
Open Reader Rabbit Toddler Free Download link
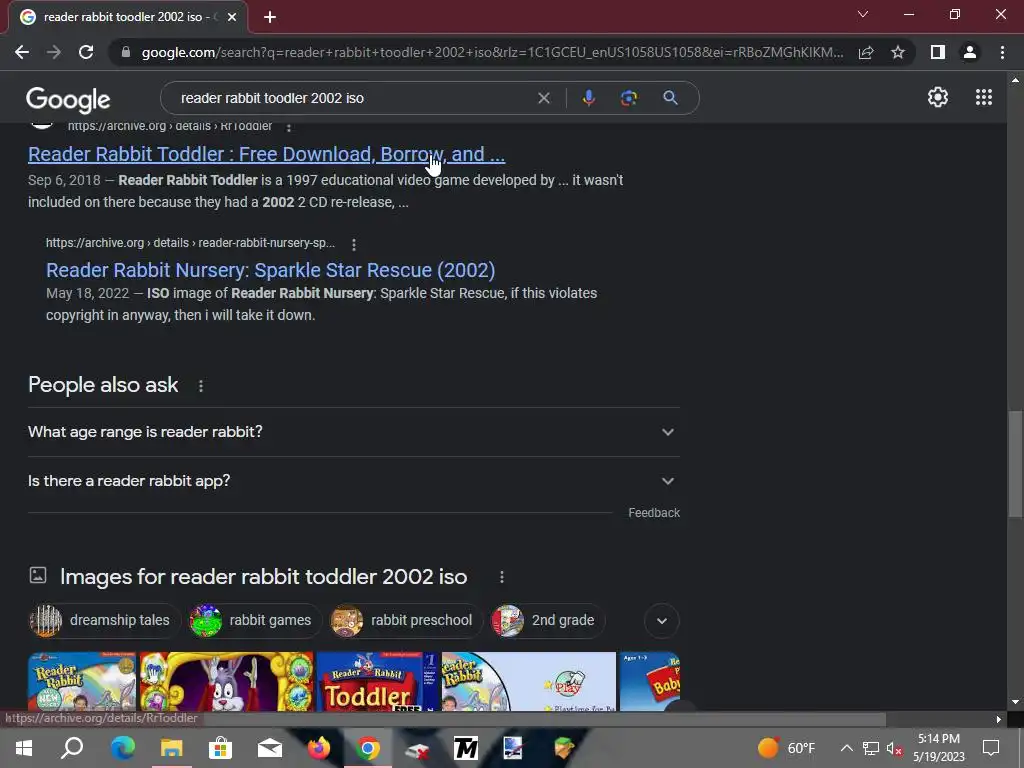266,154
